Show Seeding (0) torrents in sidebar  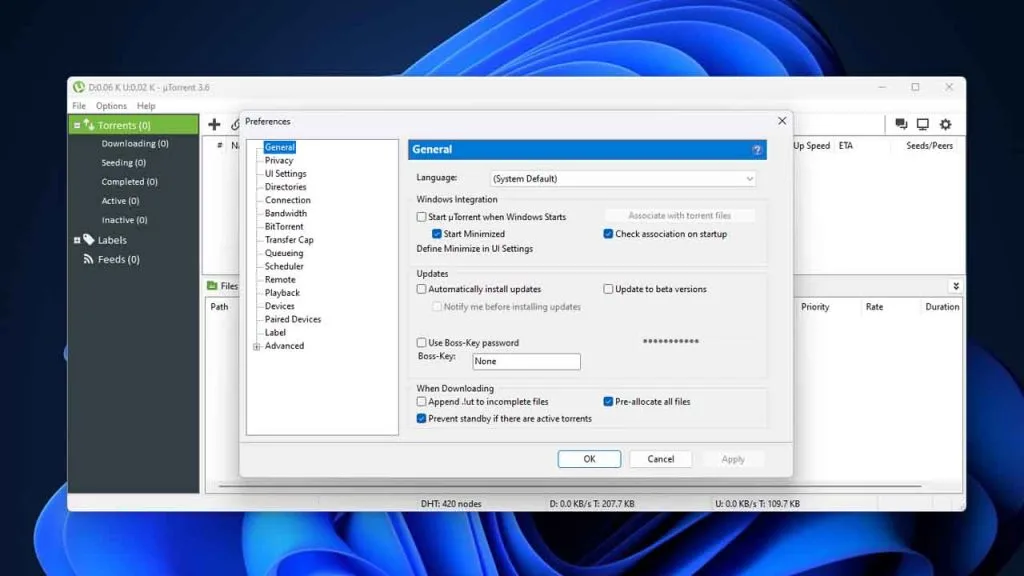[x=123, y=163]
